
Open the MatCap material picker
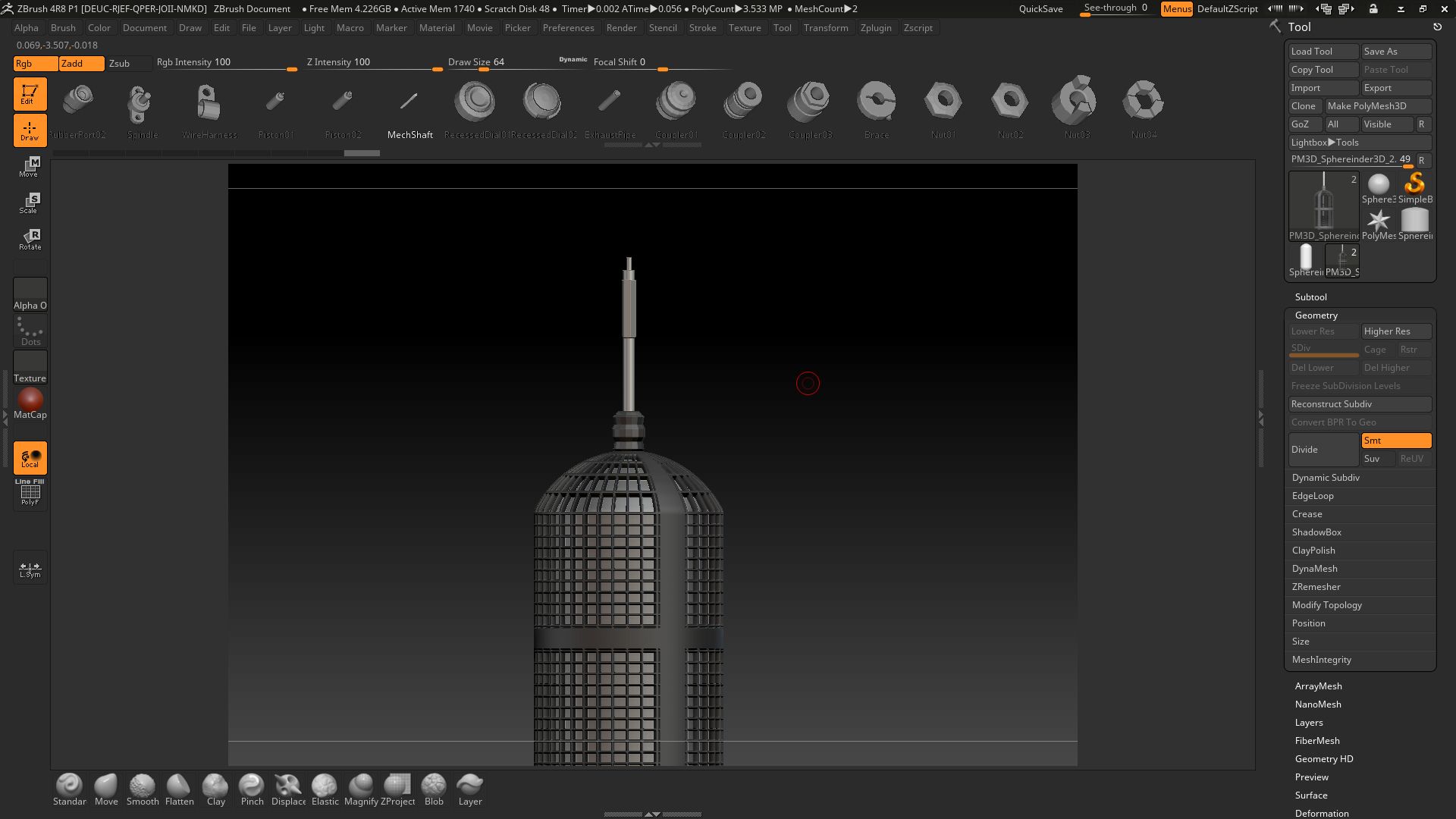coord(30,403)
